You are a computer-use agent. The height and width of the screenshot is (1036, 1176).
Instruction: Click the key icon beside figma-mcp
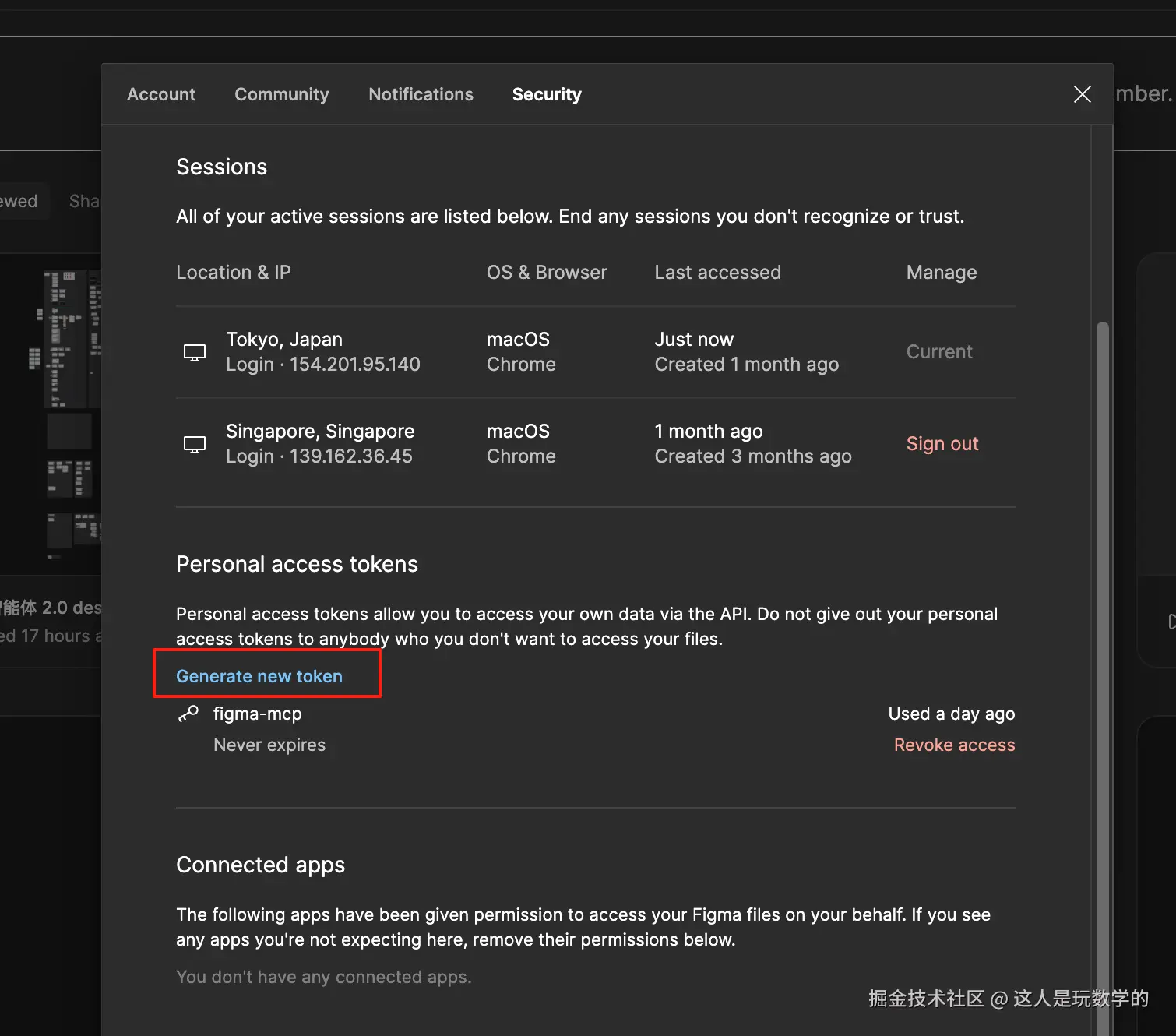[x=188, y=714]
